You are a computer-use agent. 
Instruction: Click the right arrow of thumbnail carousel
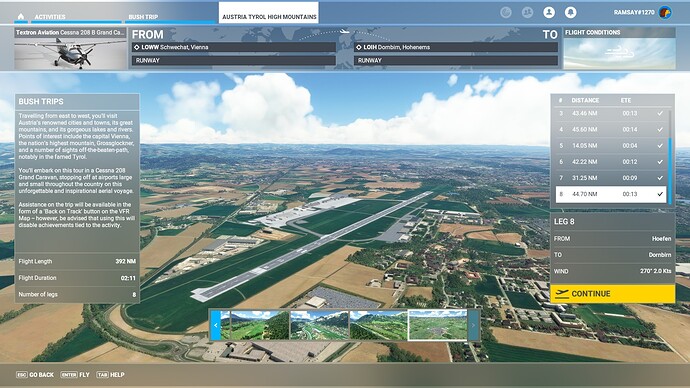tap(473, 325)
